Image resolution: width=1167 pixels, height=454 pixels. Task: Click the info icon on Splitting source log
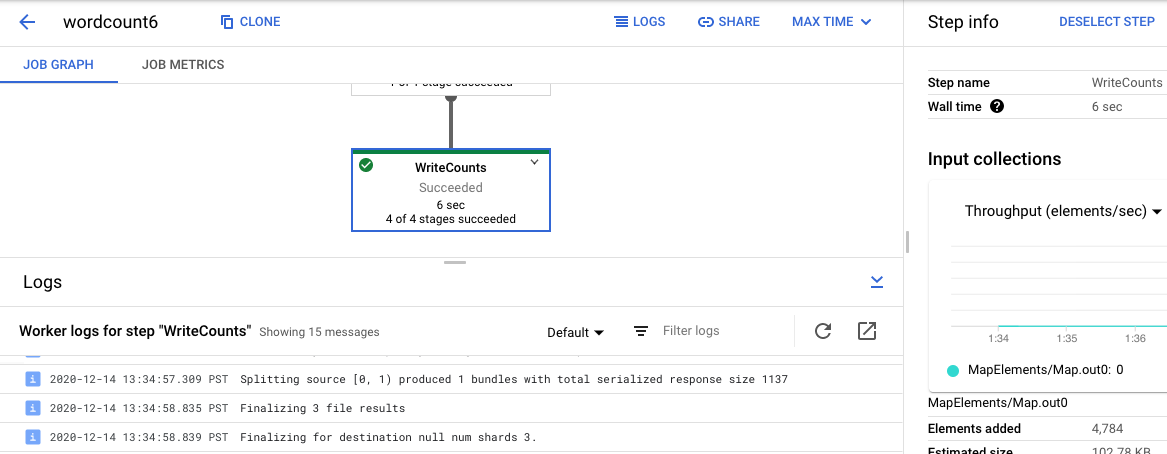(x=33, y=380)
